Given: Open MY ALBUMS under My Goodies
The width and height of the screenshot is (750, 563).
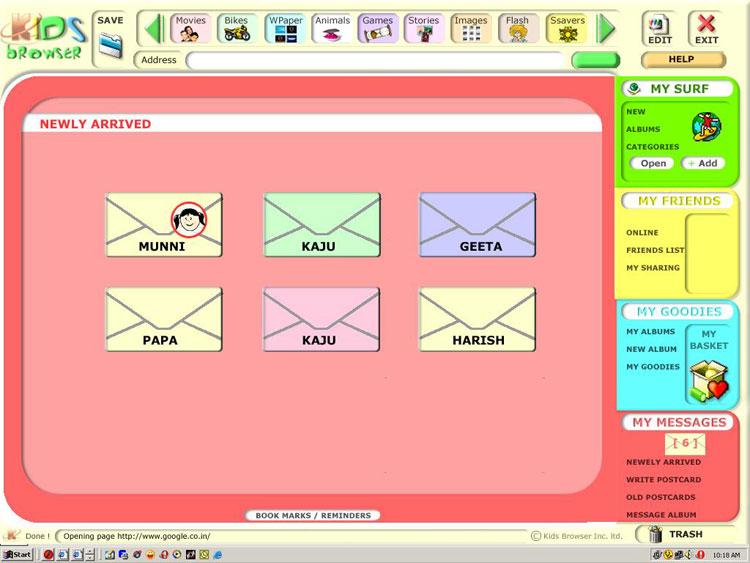Looking at the screenshot, I should (x=651, y=331).
